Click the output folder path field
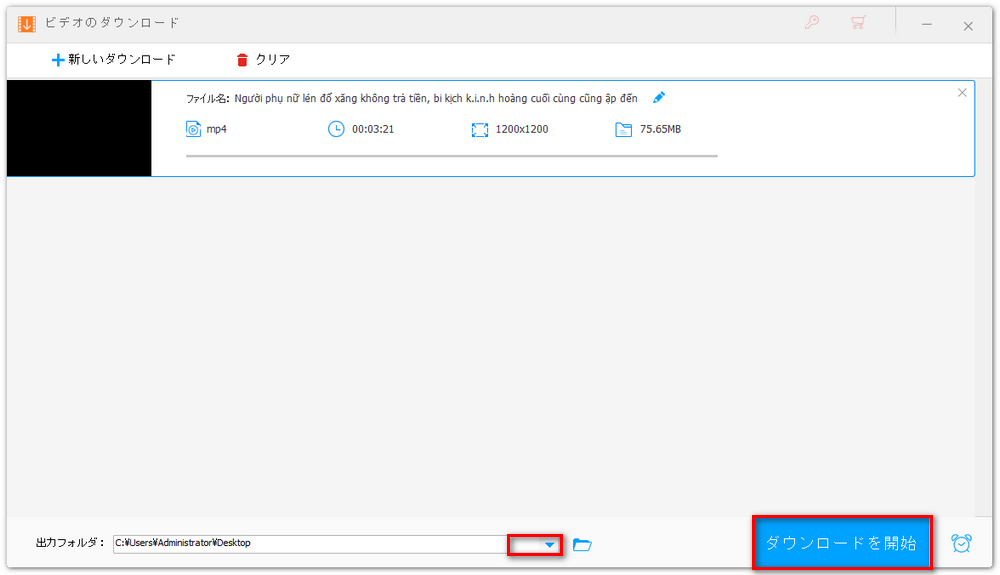The height and width of the screenshot is (575, 1000). point(310,543)
